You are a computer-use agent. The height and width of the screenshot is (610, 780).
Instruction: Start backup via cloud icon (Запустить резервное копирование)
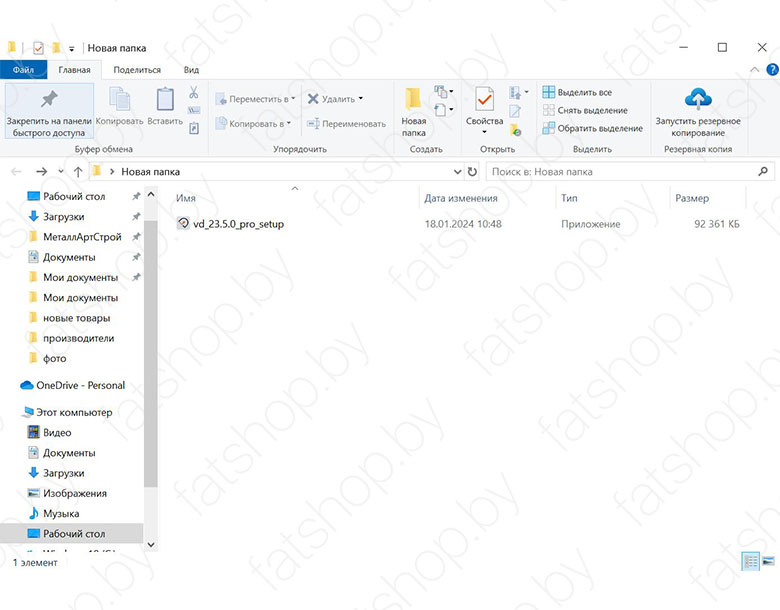(x=697, y=99)
